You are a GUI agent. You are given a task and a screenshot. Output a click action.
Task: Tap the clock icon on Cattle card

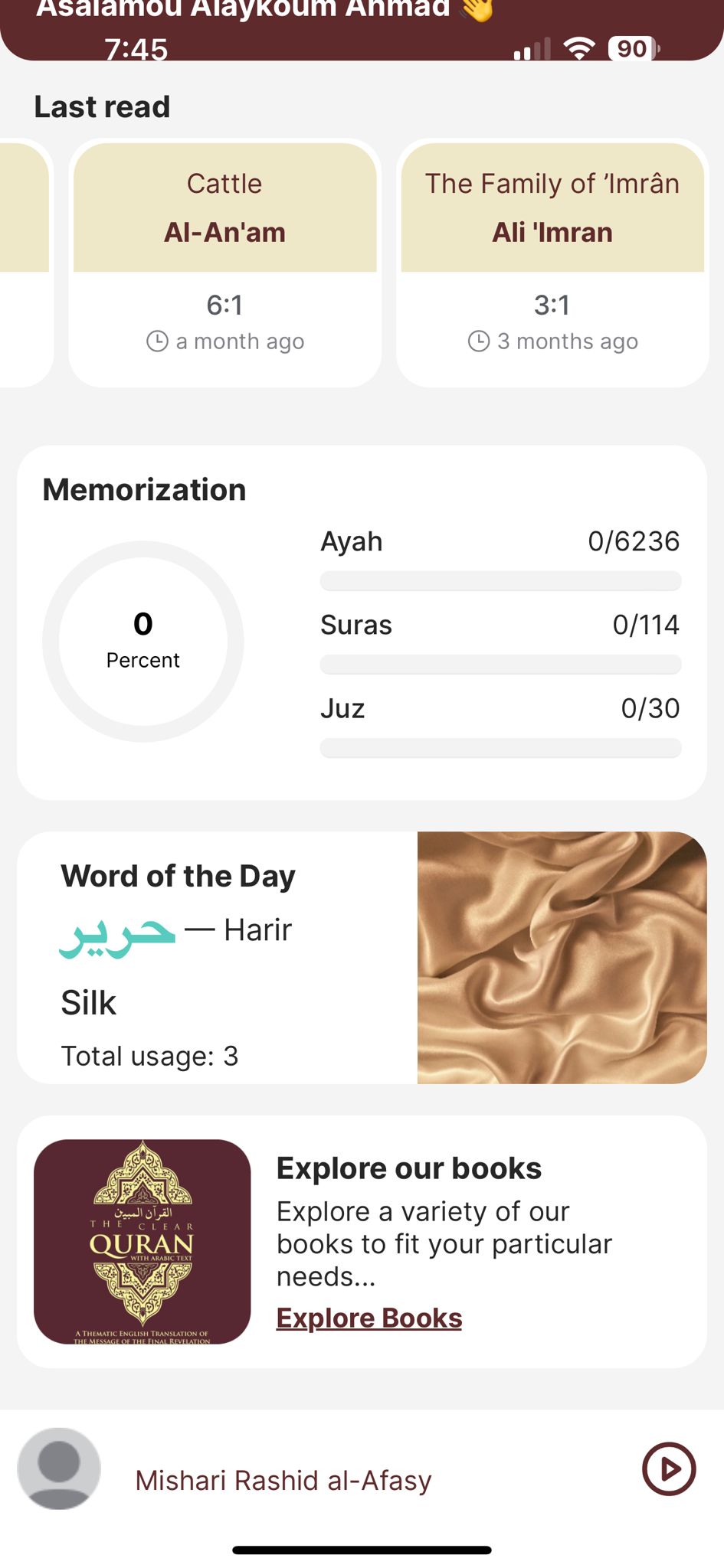157,341
